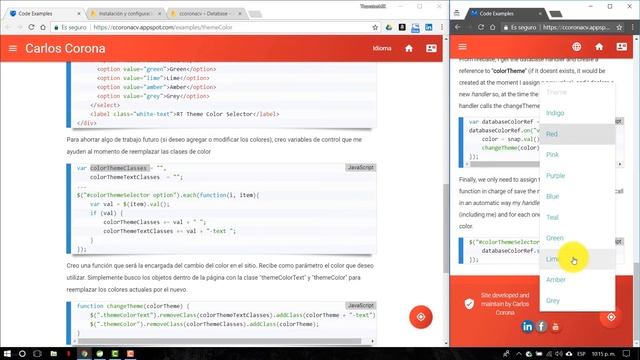Select Indigo from color theme list

577,113
